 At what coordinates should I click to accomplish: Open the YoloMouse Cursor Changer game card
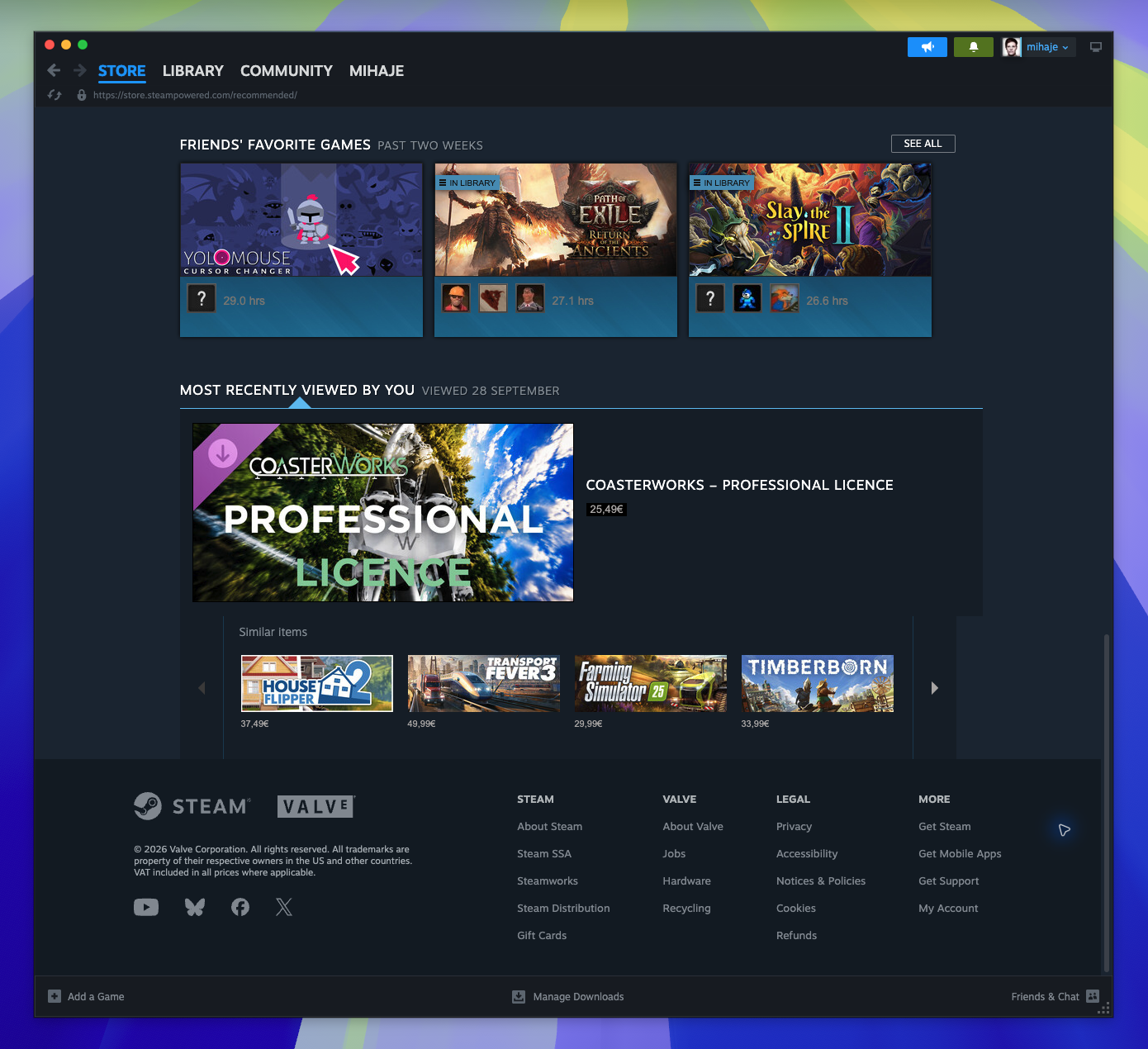(301, 249)
